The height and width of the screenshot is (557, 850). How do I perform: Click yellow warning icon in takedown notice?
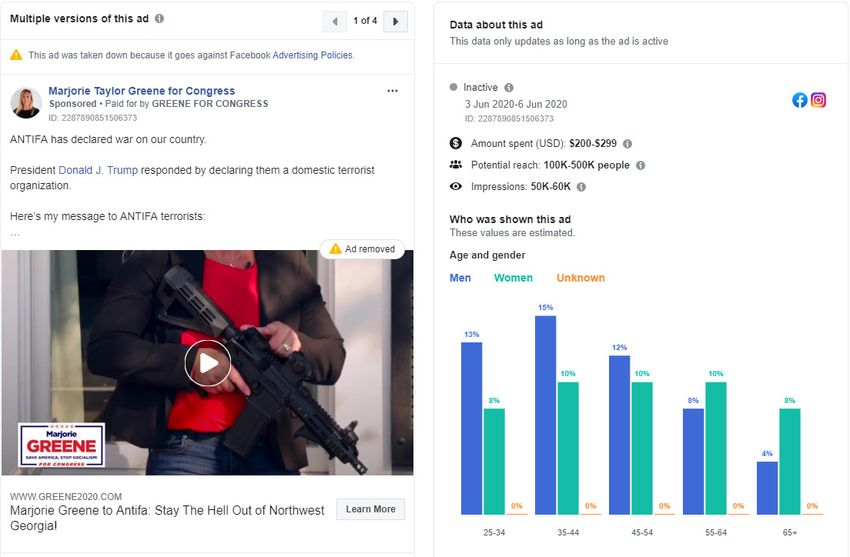(16, 55)
